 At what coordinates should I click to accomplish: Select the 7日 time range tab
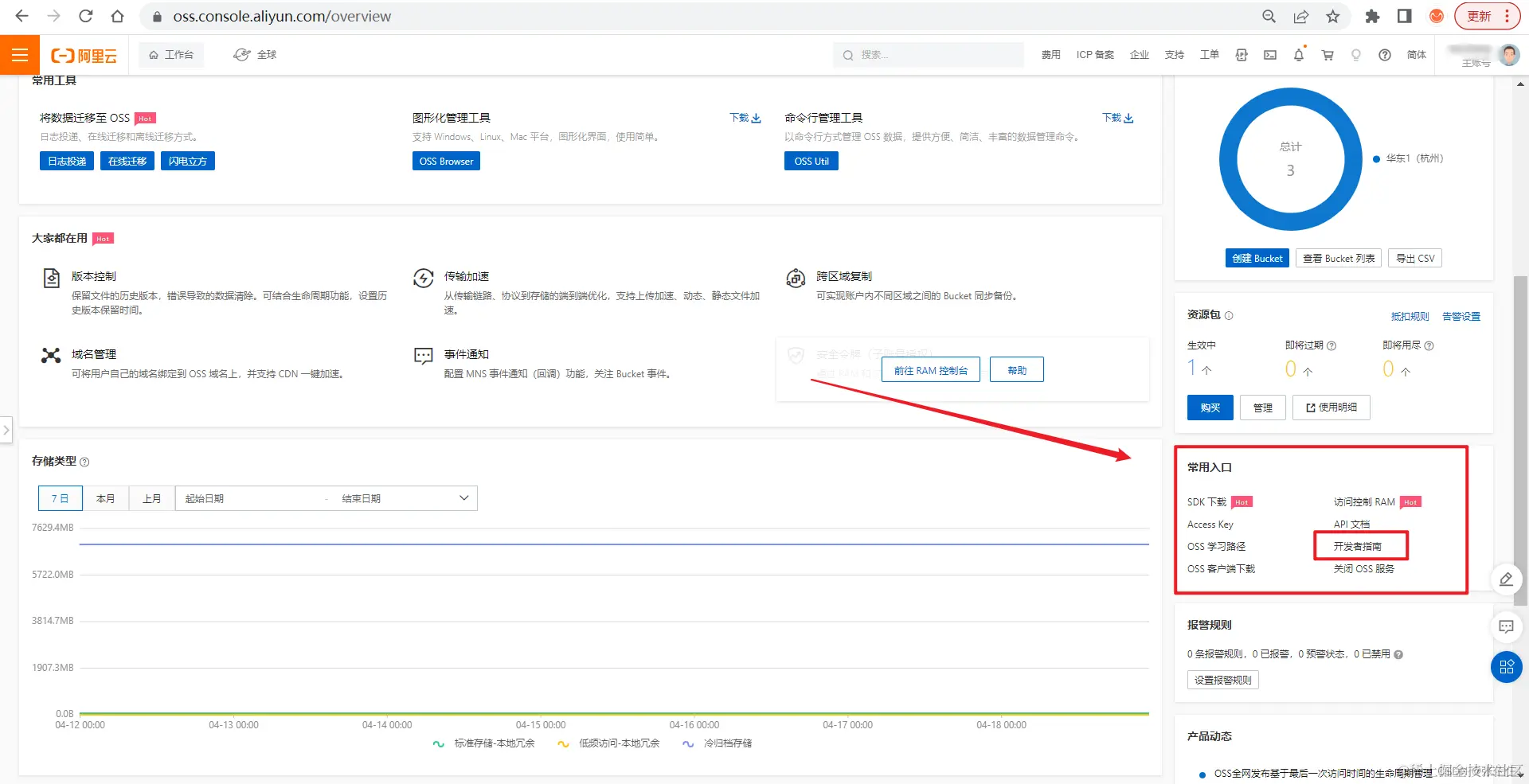60,498
